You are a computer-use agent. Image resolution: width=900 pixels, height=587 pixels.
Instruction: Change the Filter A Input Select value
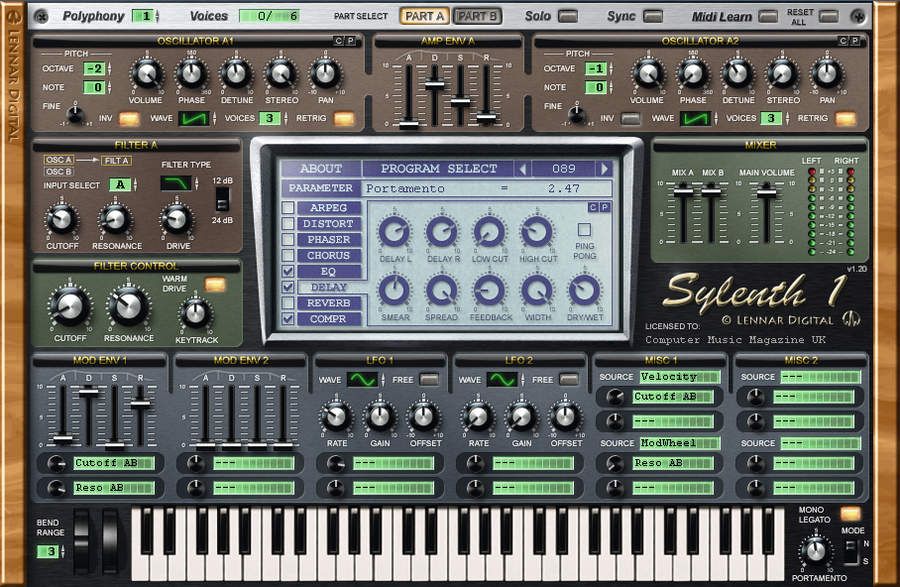pos(121,185)
